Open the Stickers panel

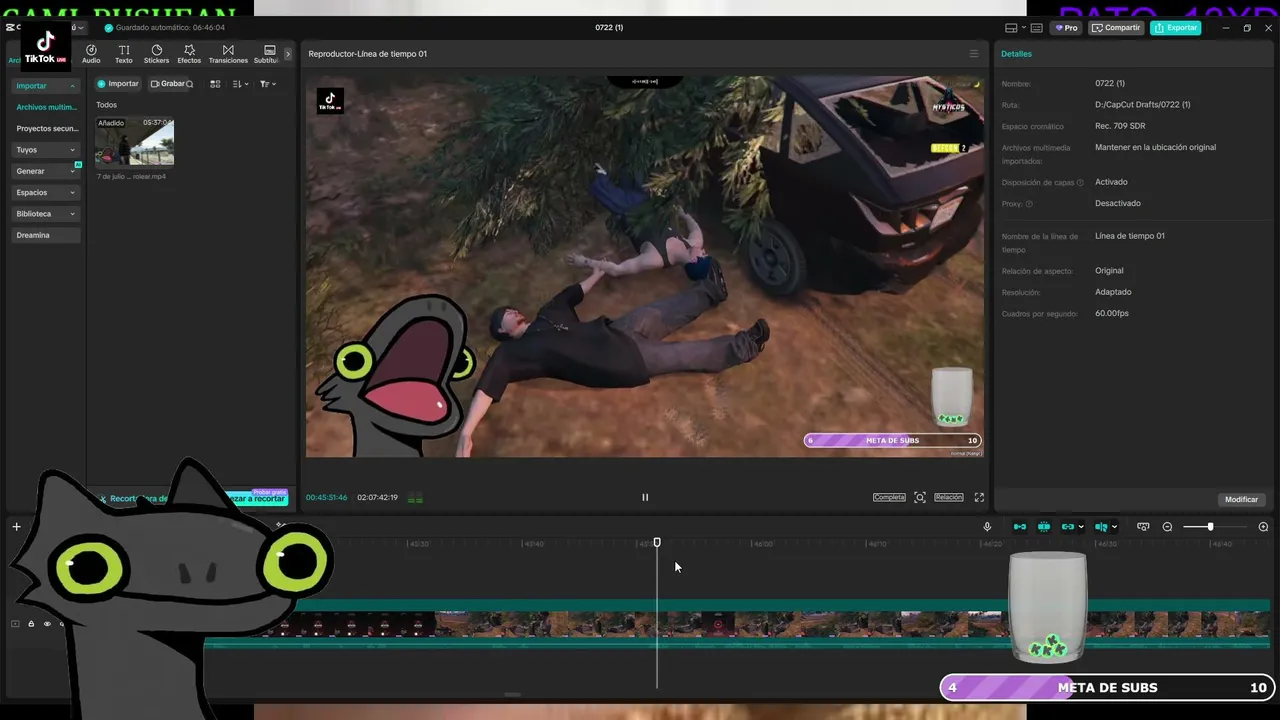coord(156,54)
